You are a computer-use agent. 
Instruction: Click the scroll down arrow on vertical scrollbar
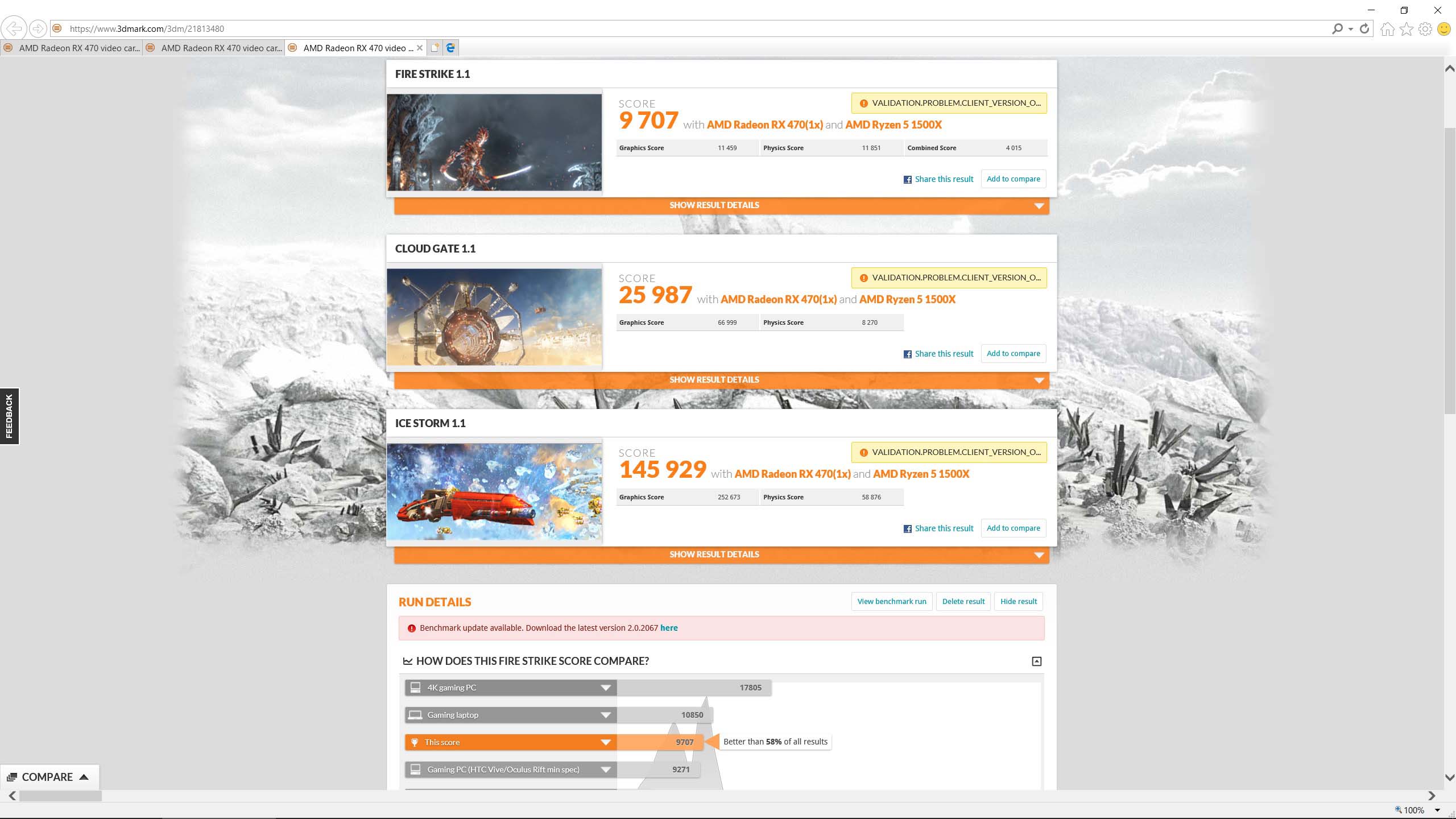click(1450, 777)
